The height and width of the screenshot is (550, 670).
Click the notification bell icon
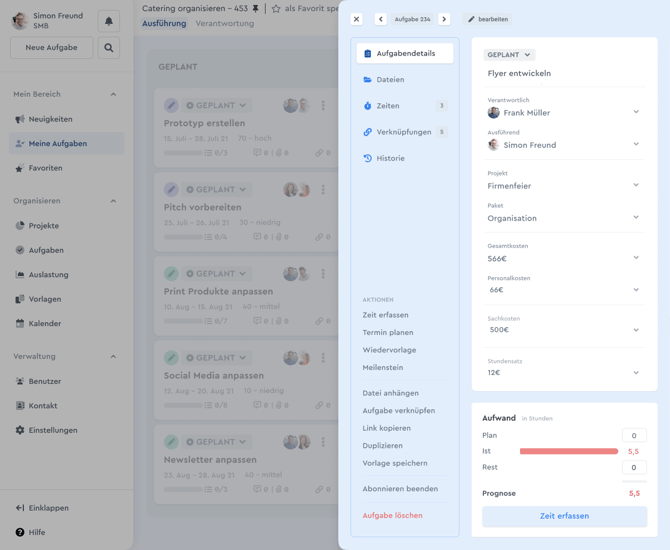tap(109, 21)
